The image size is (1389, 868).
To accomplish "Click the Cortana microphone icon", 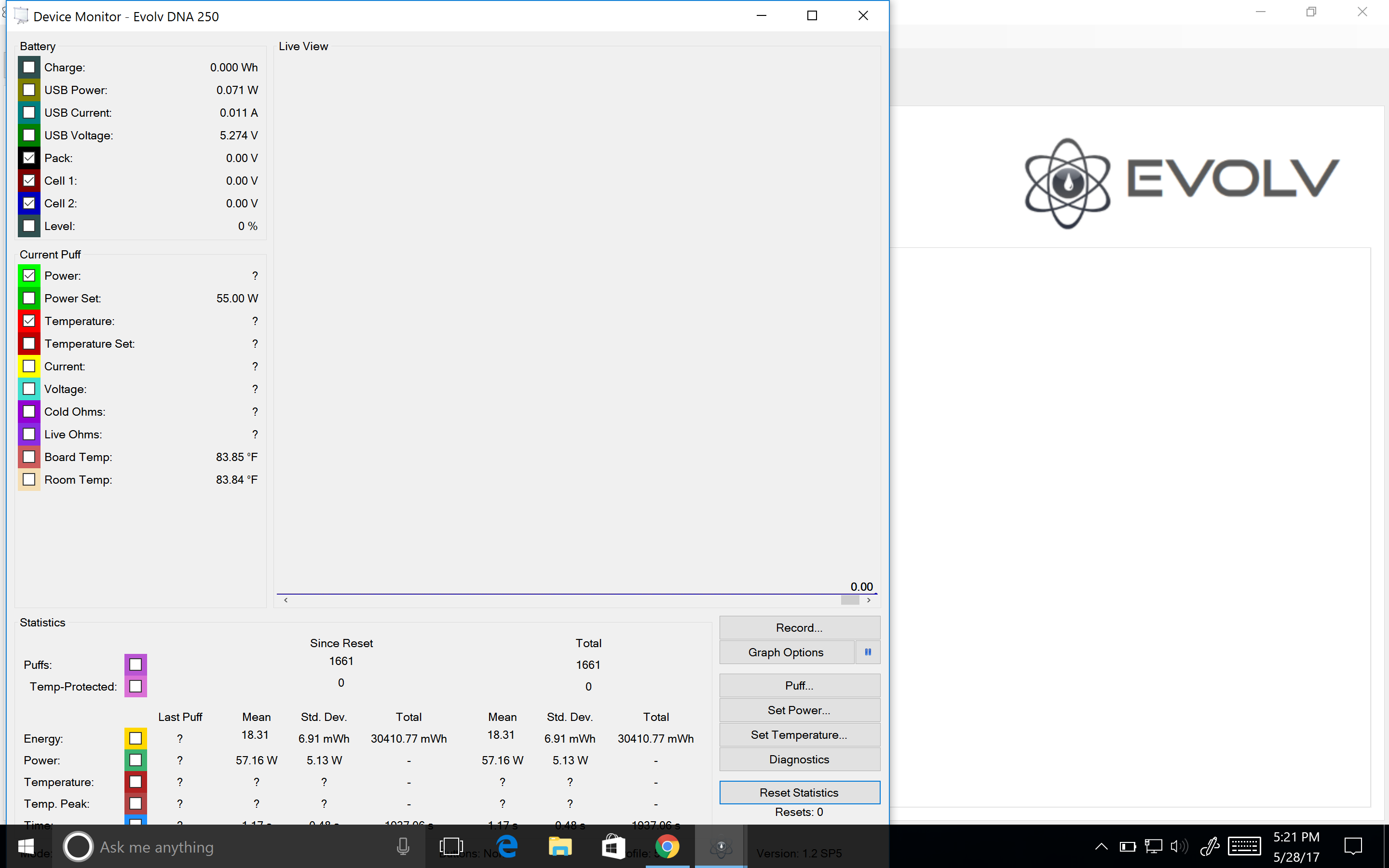I will point(403,846).
